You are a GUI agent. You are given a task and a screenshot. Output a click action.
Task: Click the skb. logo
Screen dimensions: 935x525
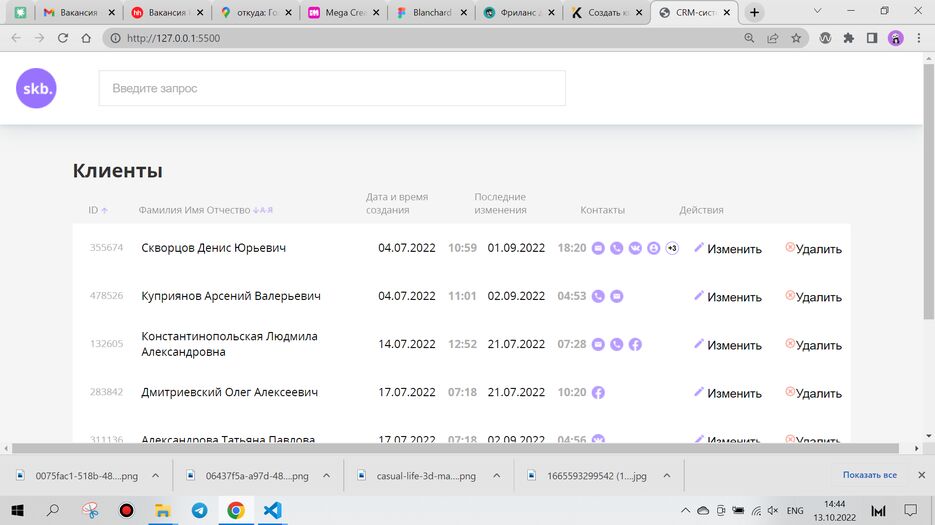click(x=36, y=88)
